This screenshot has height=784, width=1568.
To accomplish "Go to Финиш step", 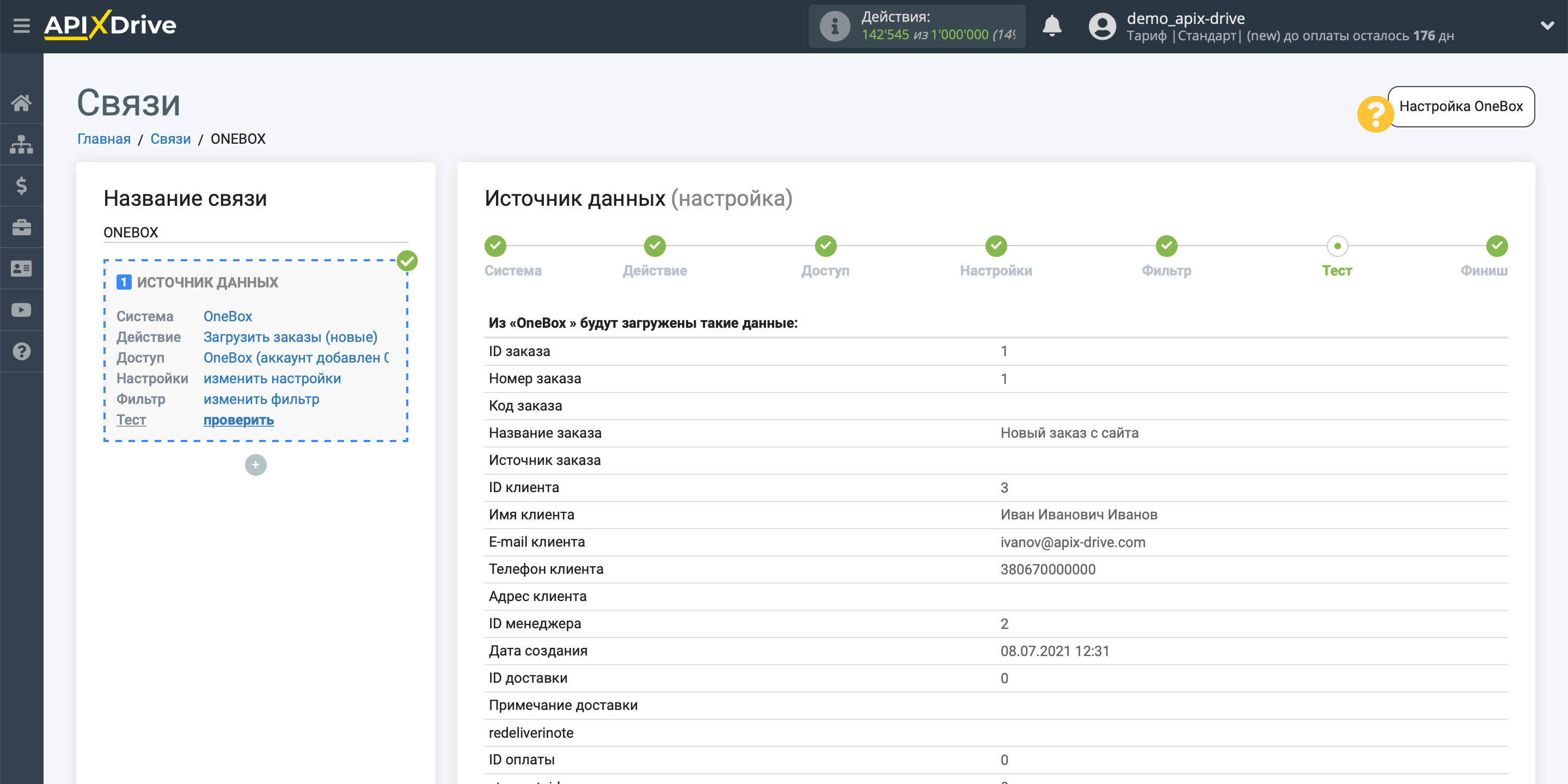I will pyautogui.click(x=1484, y=270).
